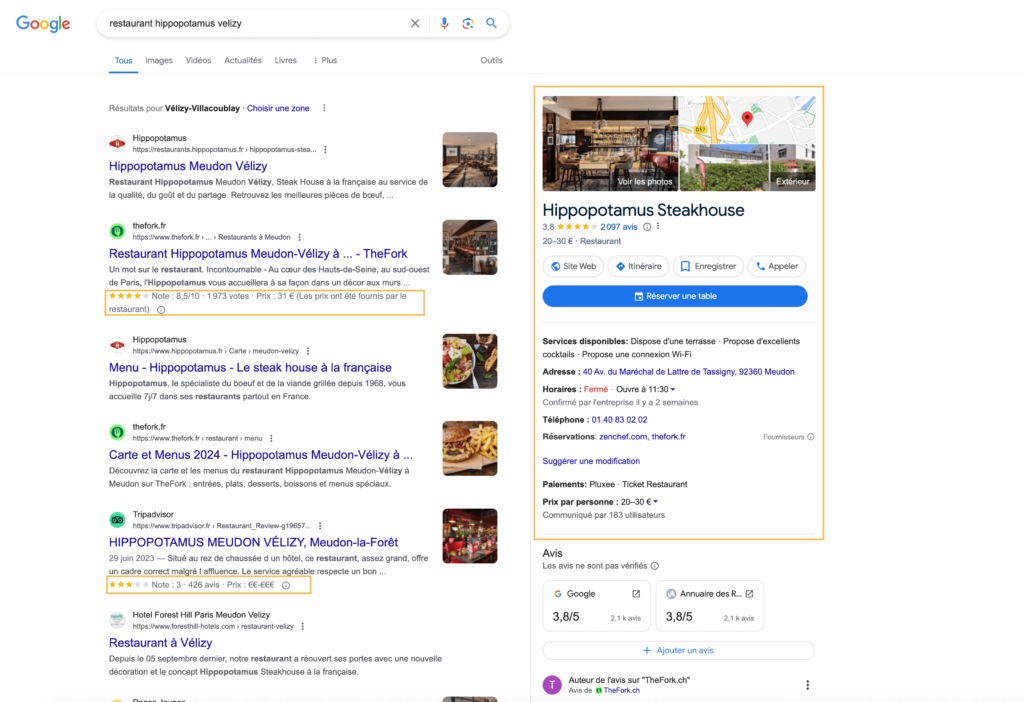
Task: Open options menu next to Choisir une zone
Action: pos(324,108)
